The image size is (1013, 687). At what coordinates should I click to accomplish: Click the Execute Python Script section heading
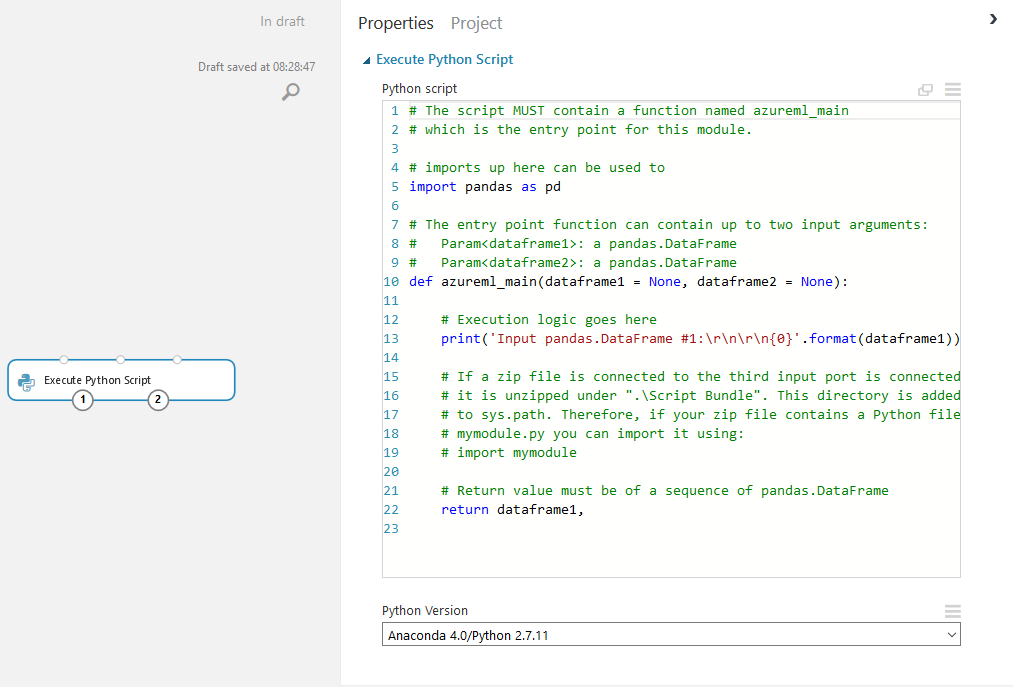(444, 59)
